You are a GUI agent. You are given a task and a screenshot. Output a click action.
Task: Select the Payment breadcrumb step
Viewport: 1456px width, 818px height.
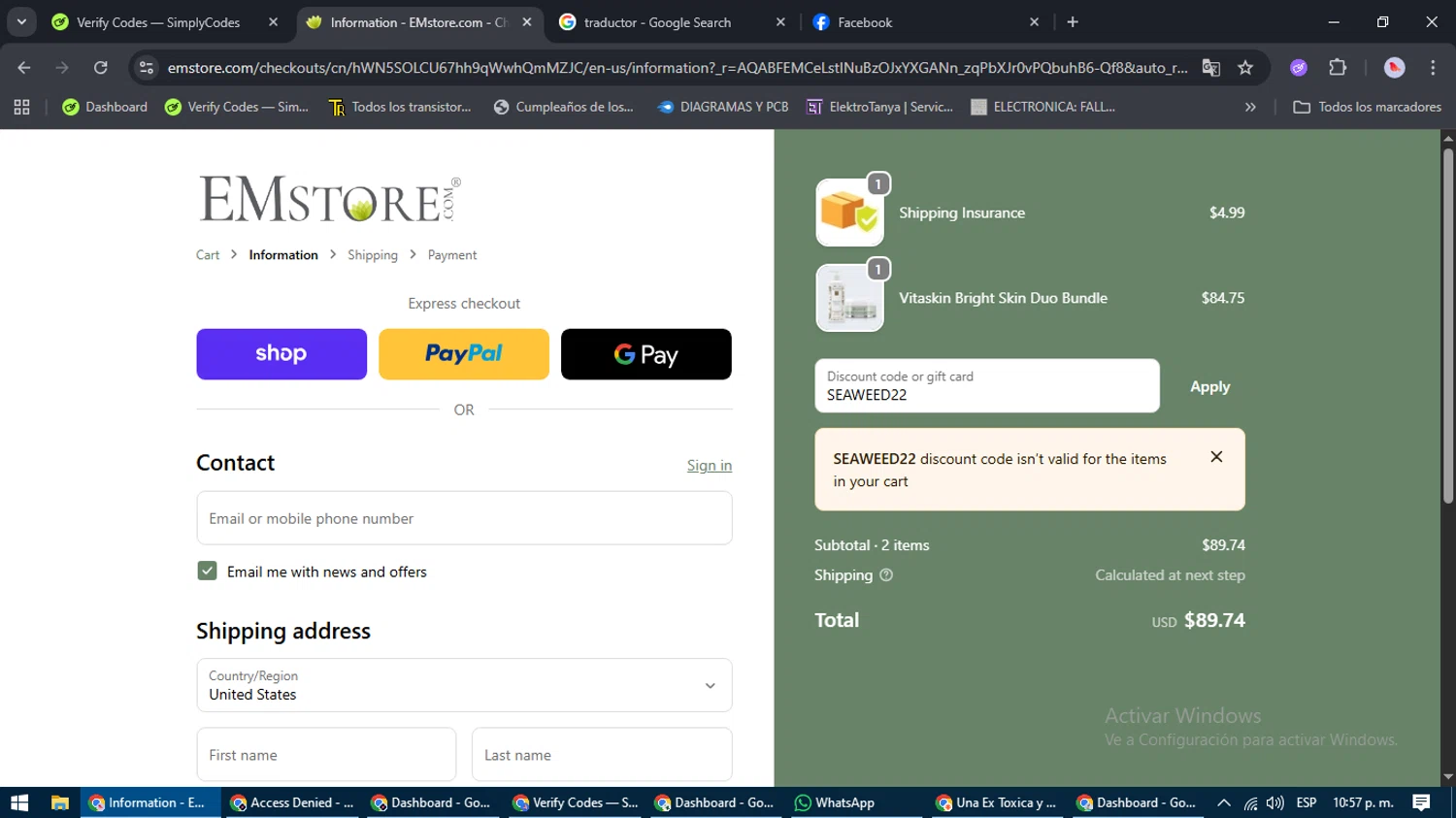(452, 255)
